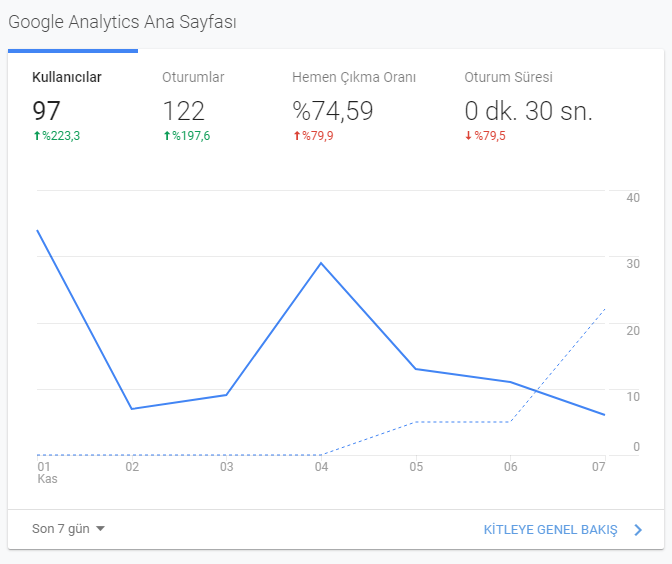Screen dimensions: 672x564
Task: Click the green up arrow beside %197,6
Action: click(x=167, y=136)
